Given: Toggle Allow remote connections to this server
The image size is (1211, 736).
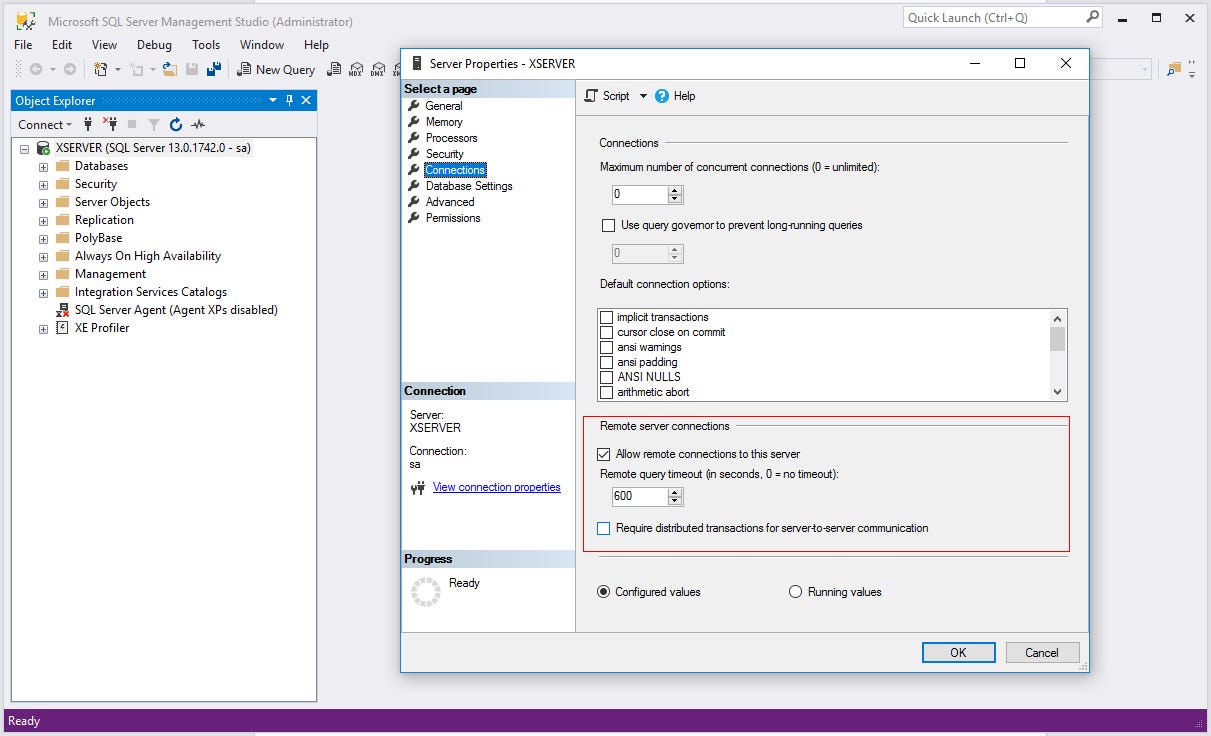Looking at the screenshot, I should [x=603, y=454].
